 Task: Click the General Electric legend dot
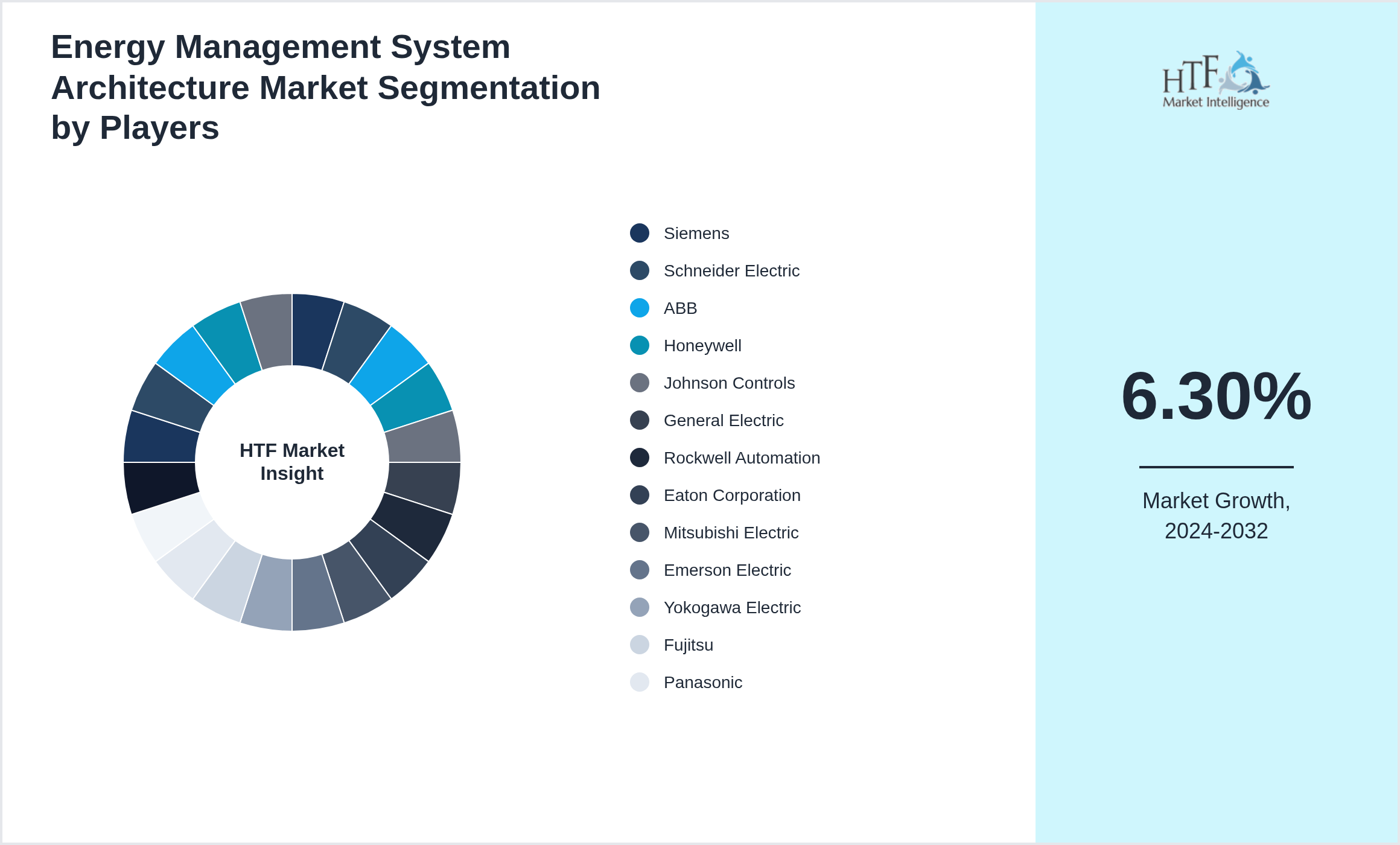[640, 420]
